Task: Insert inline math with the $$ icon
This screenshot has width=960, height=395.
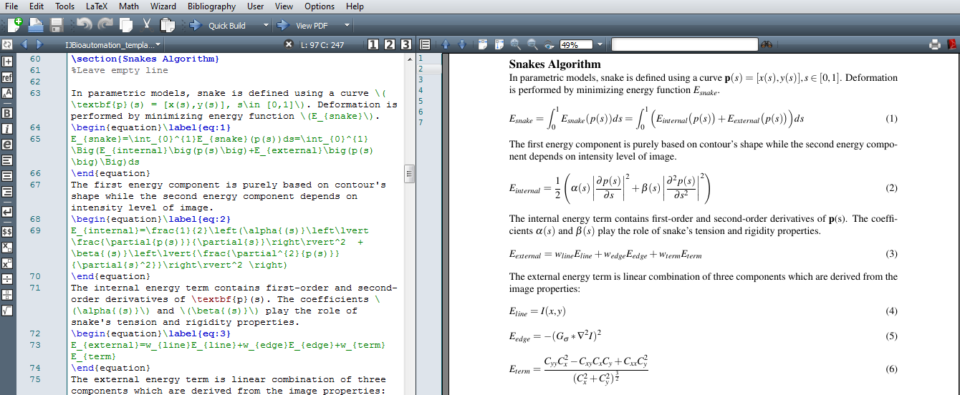Action: [8, 232]
